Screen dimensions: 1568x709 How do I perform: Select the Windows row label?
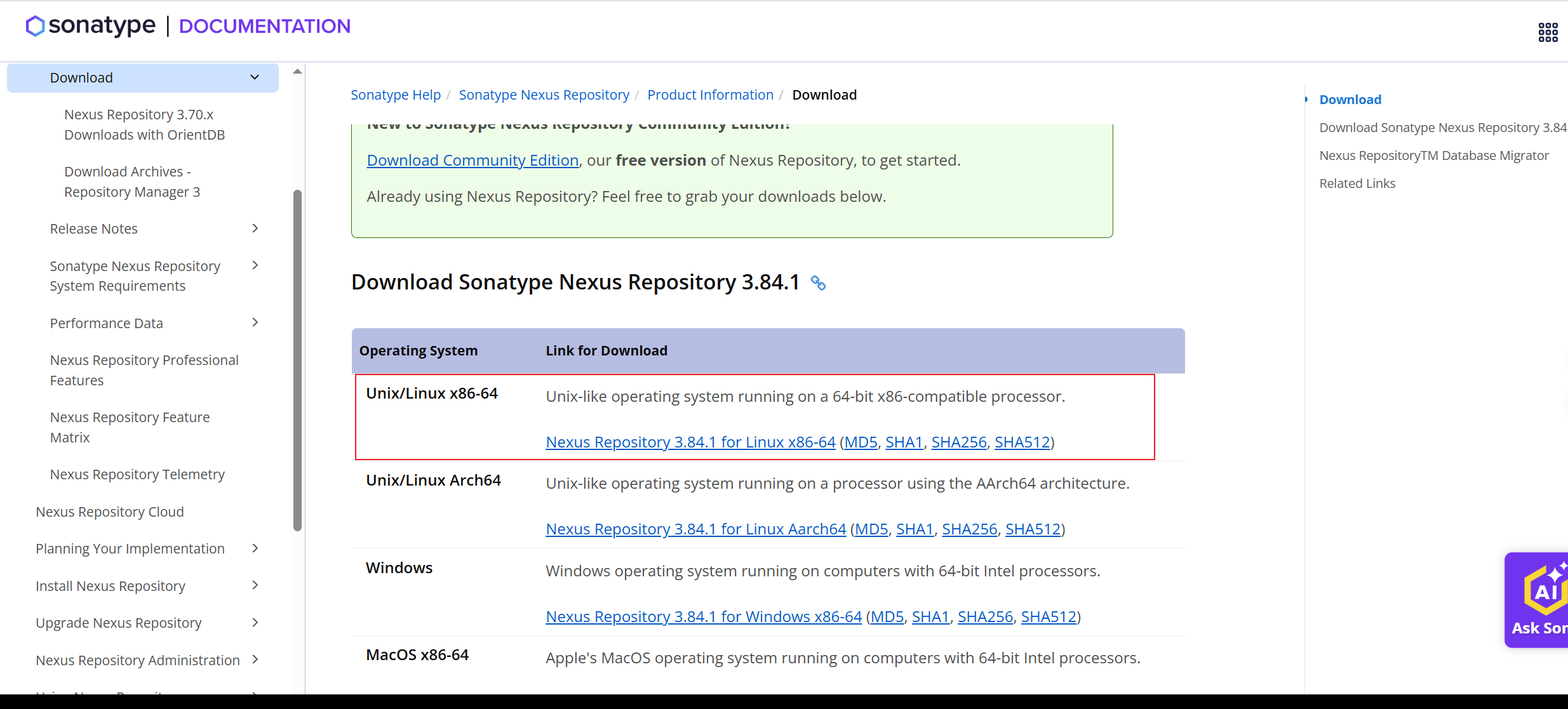click(399, 568)
